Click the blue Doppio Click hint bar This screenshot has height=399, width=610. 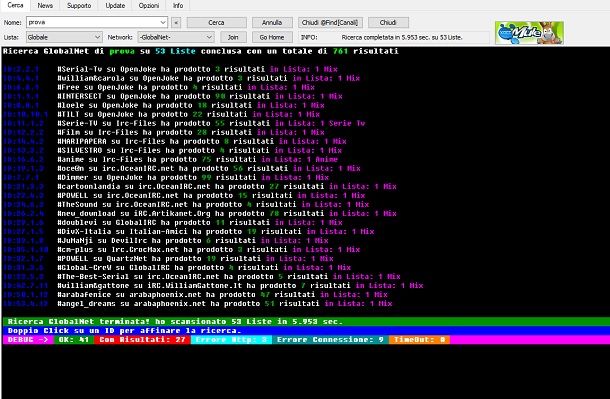tap(306, 331)
